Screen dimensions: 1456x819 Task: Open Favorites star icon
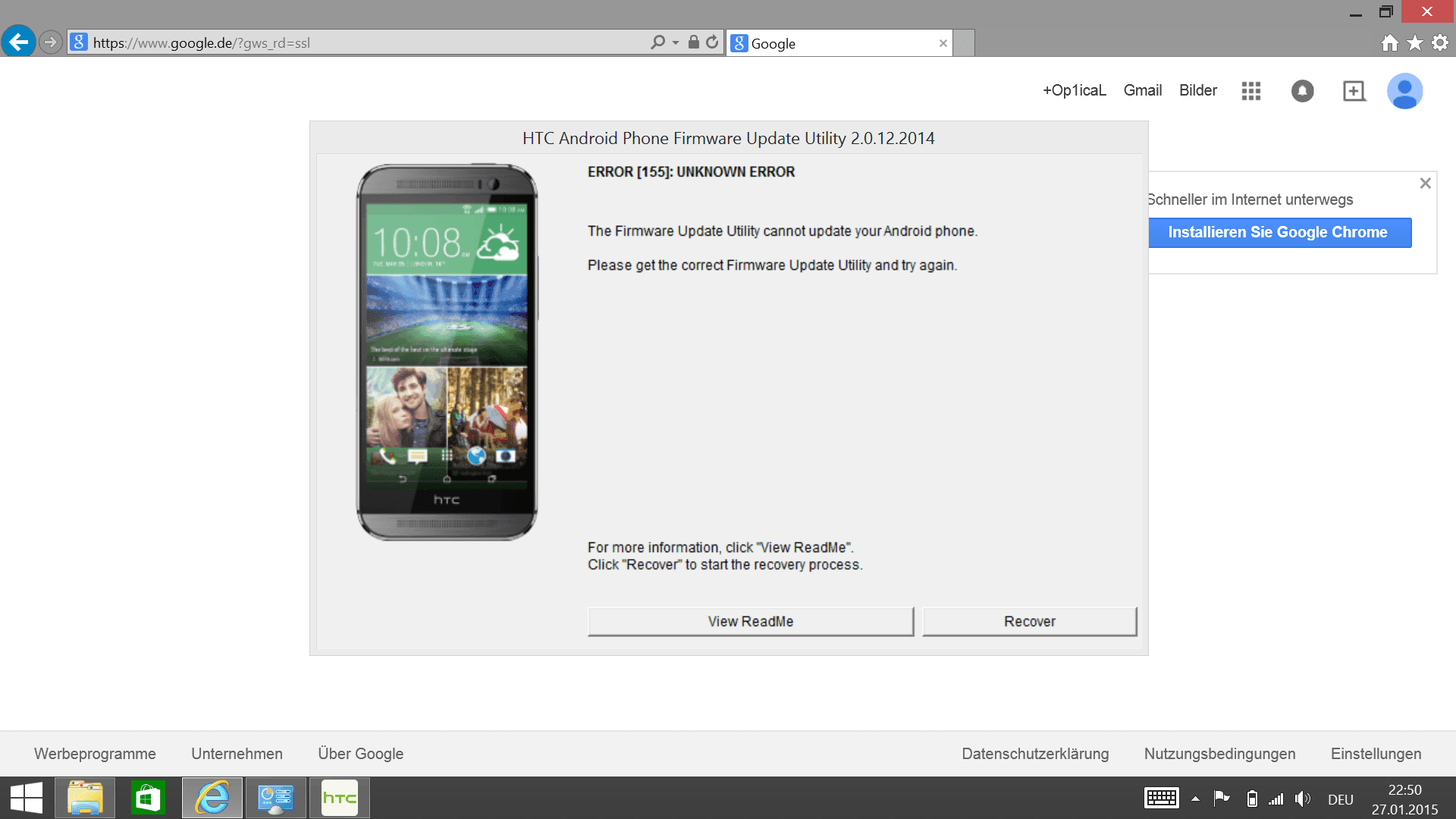click(x=1415, y=43)
